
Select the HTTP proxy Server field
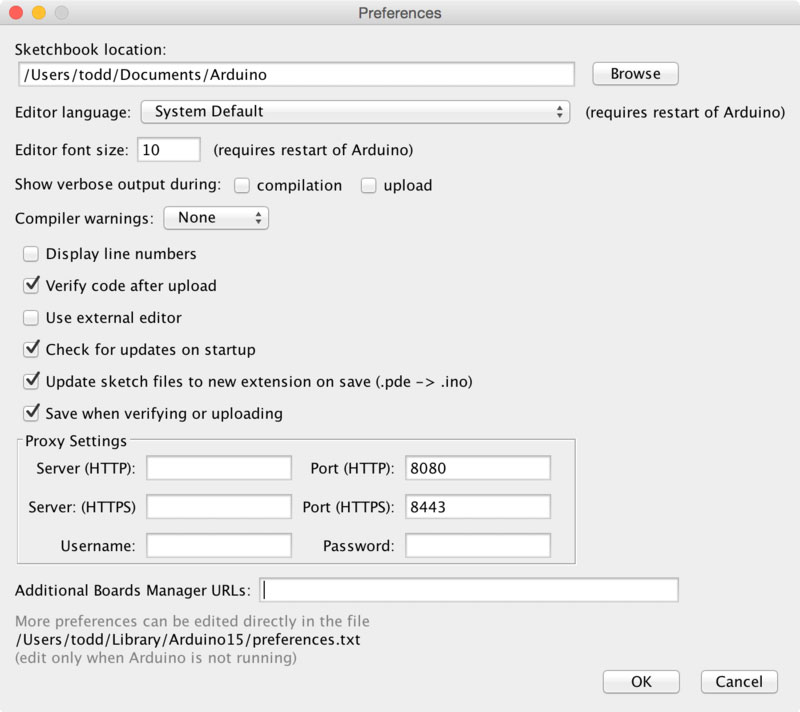point(218,467)
